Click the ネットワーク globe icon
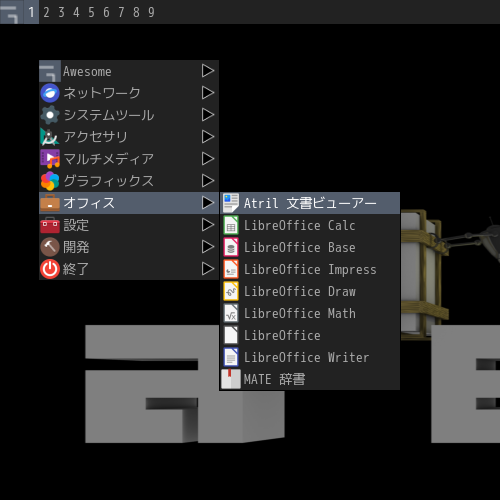 (x=50, y=93)
